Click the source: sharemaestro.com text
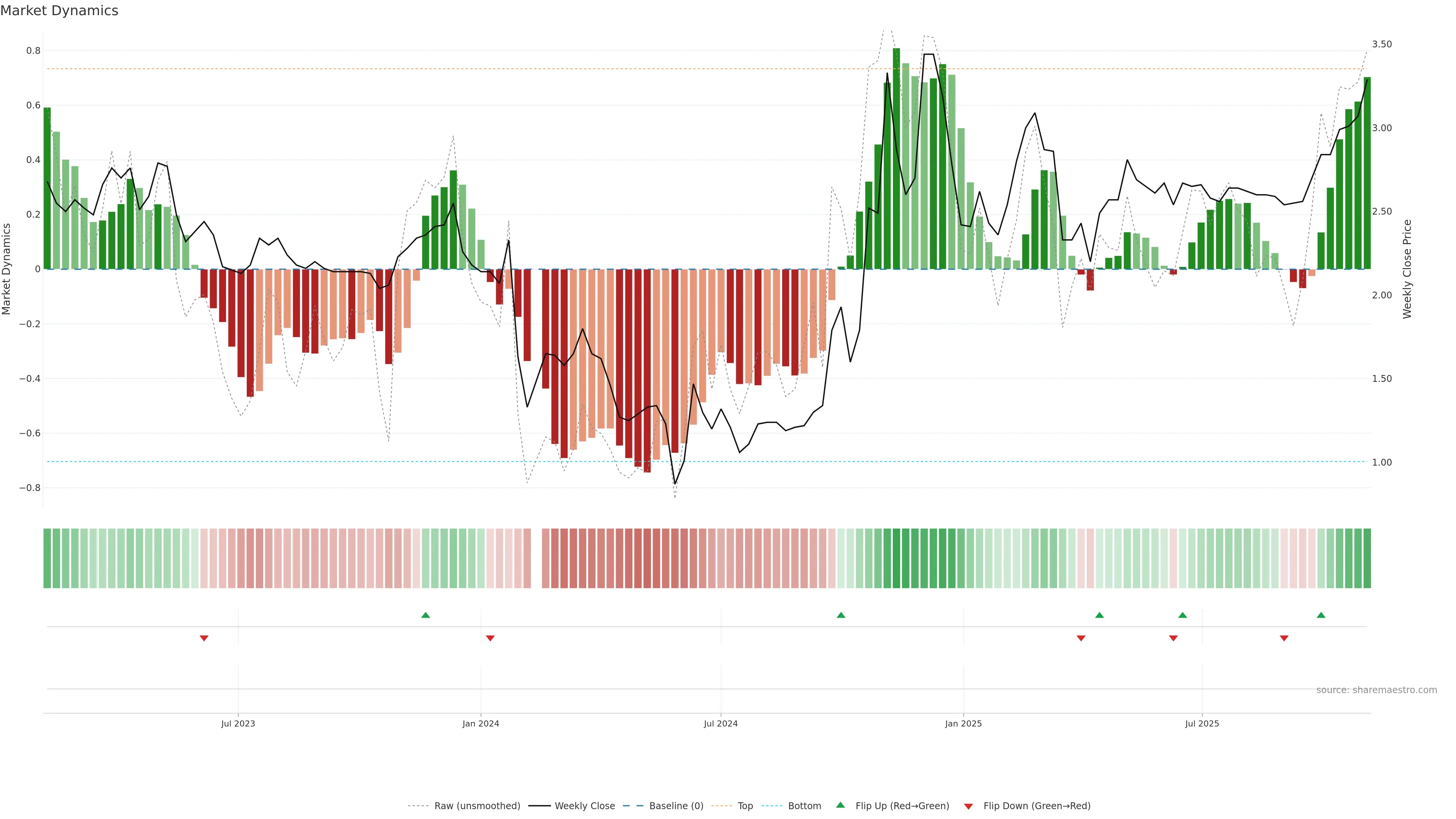Image resolution: width=1456 pixels, height=819 pixels. tap(1376, 690)
